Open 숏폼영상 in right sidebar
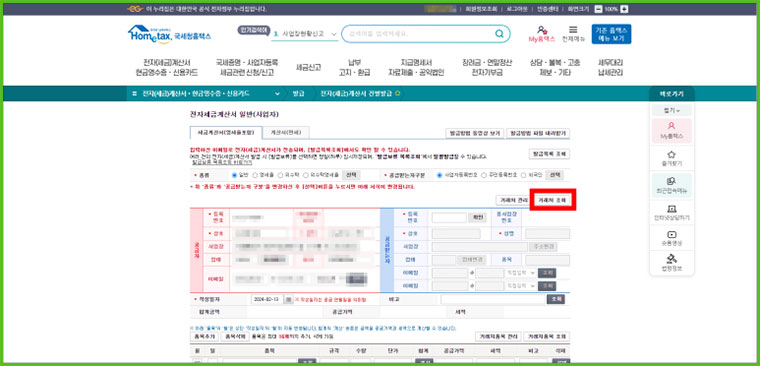The image size is (760, 366). click(671, 239)
